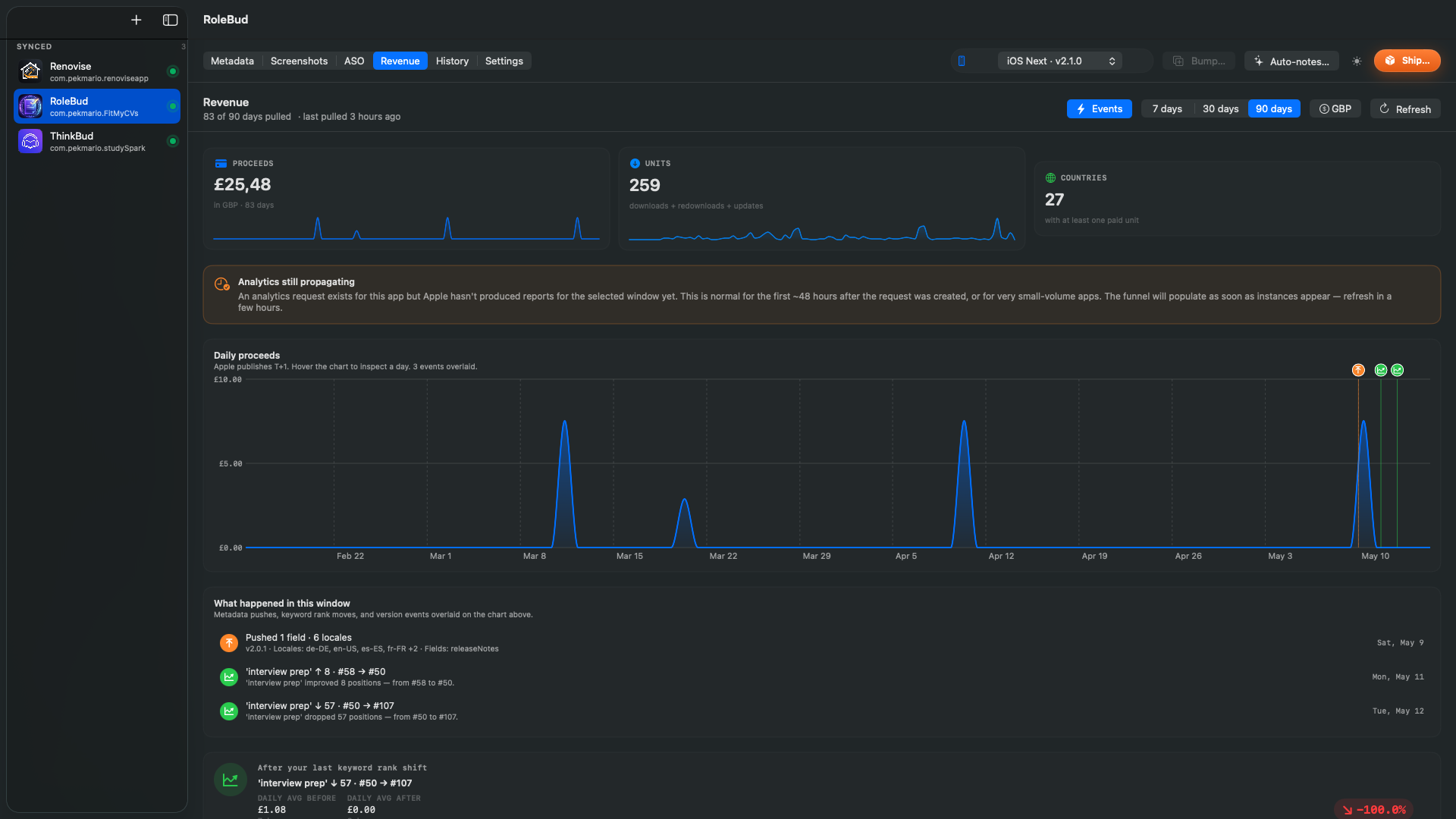
Task: Click the Bump button
Action: pyautogui.click(x=1199, y=61)
